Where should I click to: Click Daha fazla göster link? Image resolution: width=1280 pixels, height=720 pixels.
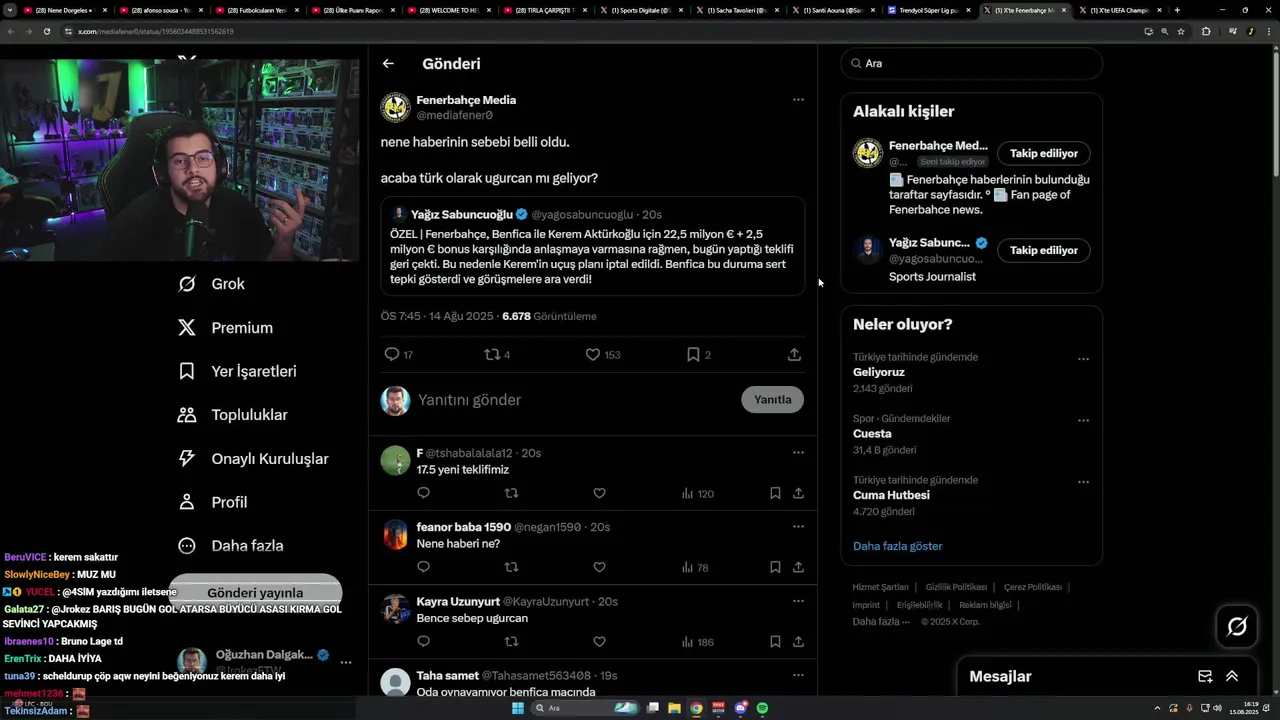pos(897,546)
